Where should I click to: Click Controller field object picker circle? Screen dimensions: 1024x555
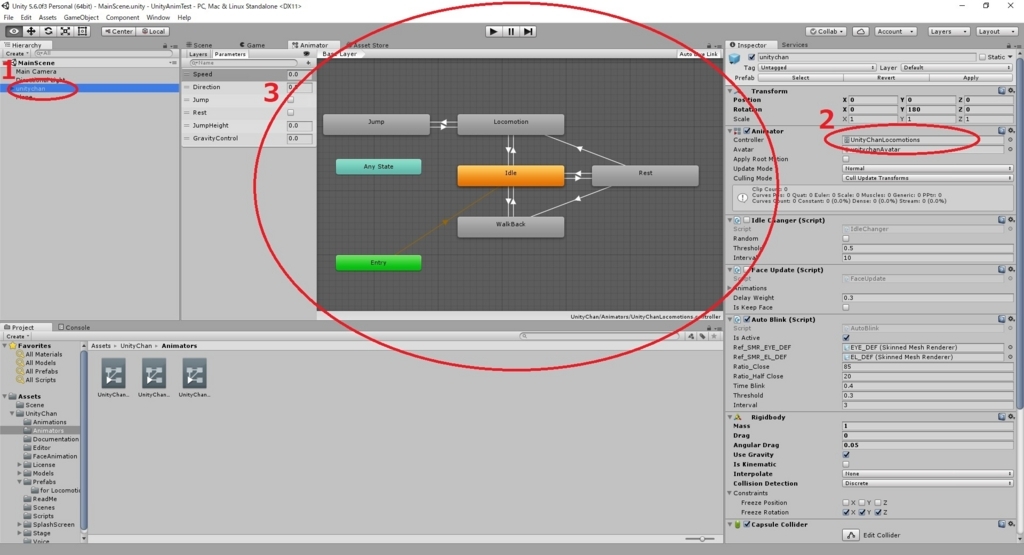point(1010,140)
